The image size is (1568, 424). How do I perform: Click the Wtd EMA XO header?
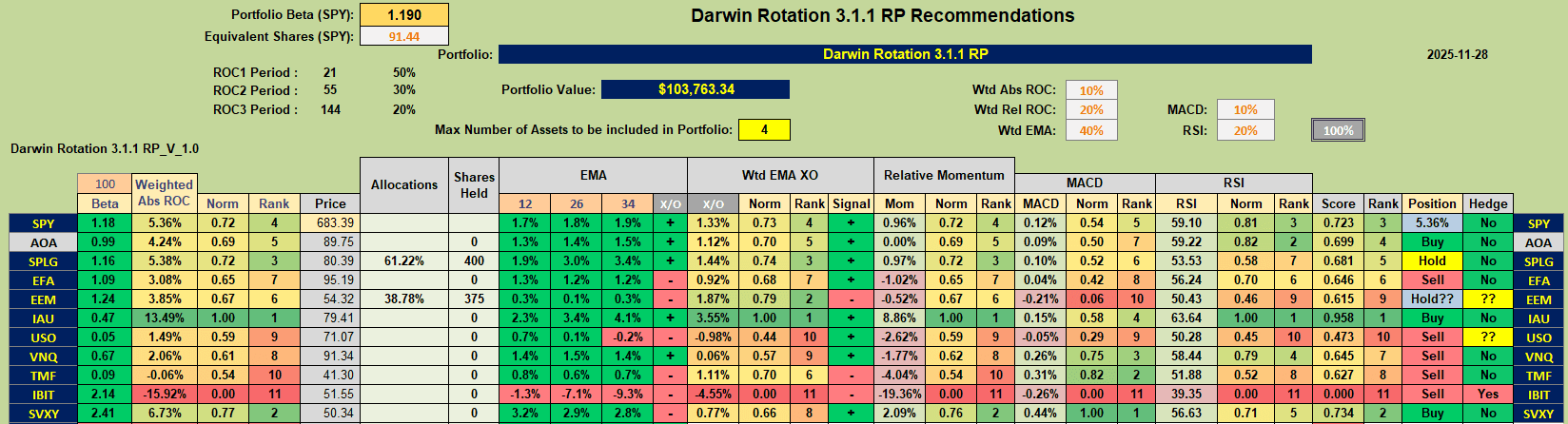(780, 175)
